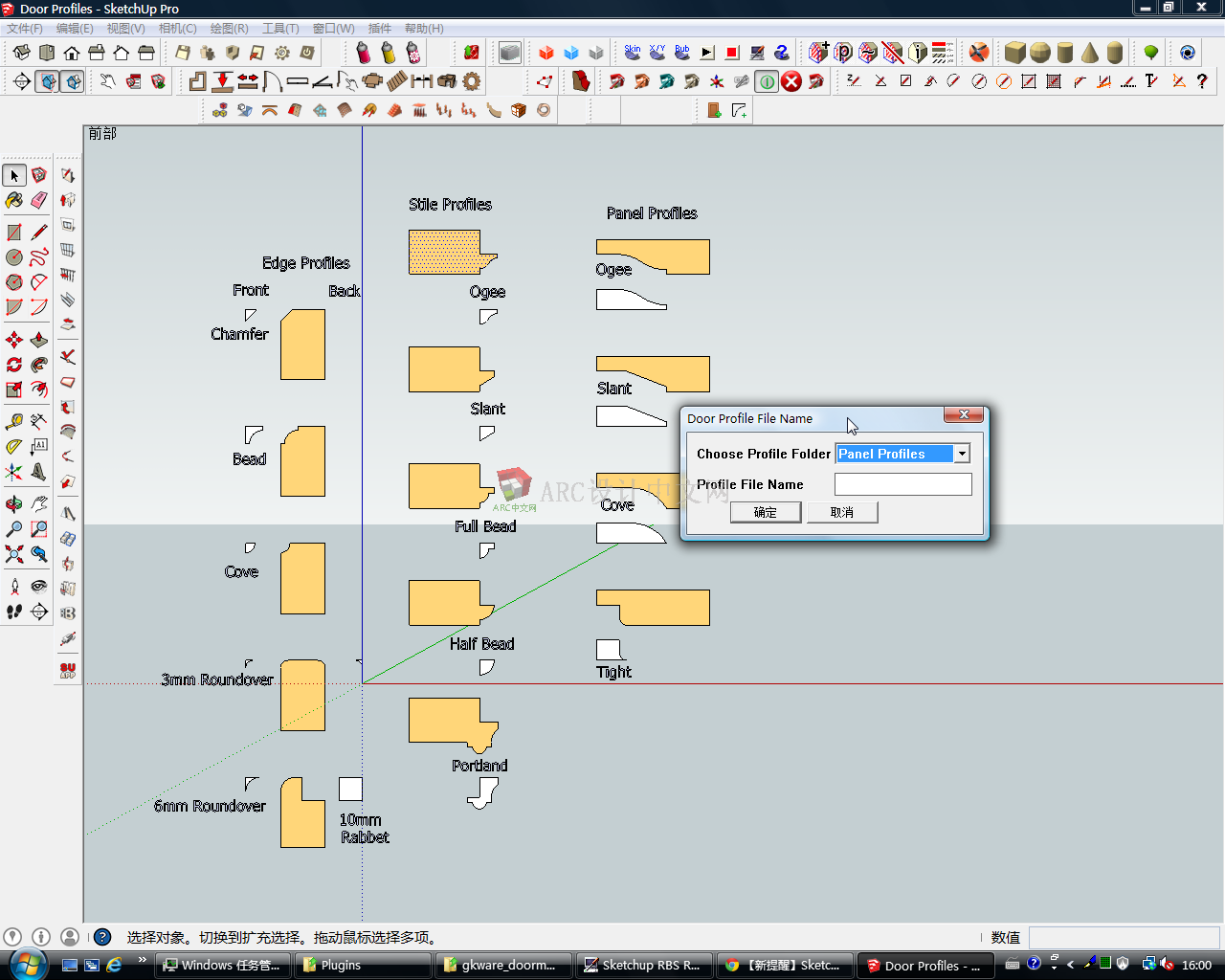
Task: Pick the Paint Bucket tool
Action: tap(13, 201)
